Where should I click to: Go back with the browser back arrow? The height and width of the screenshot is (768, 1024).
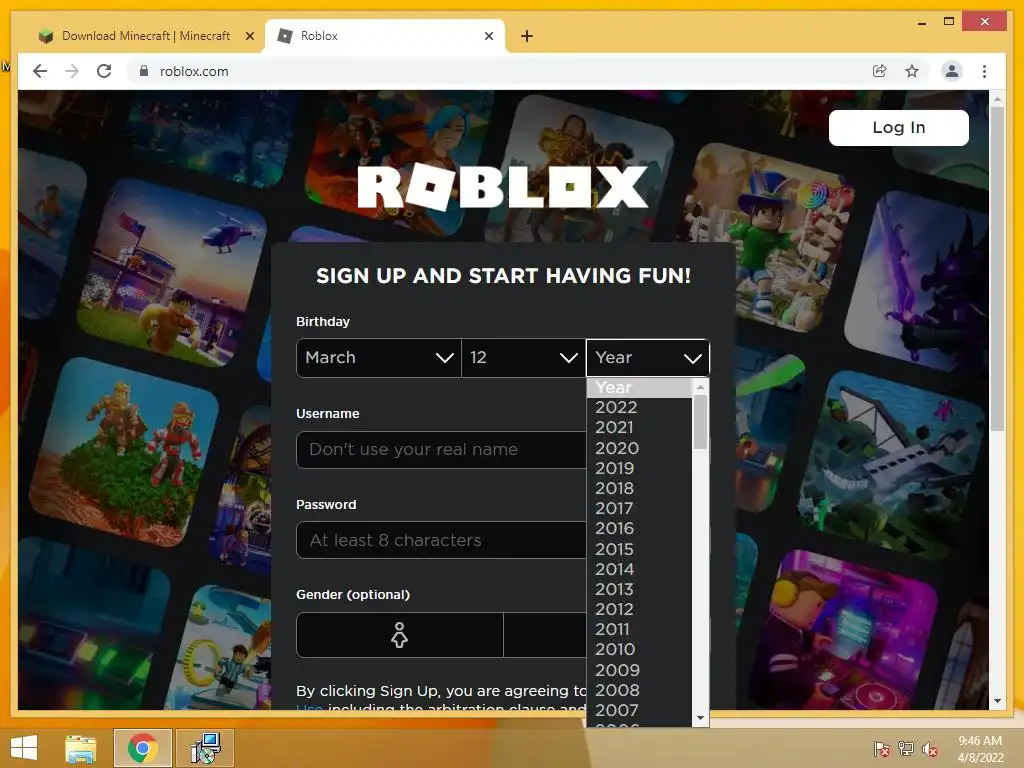coord(40,71)
